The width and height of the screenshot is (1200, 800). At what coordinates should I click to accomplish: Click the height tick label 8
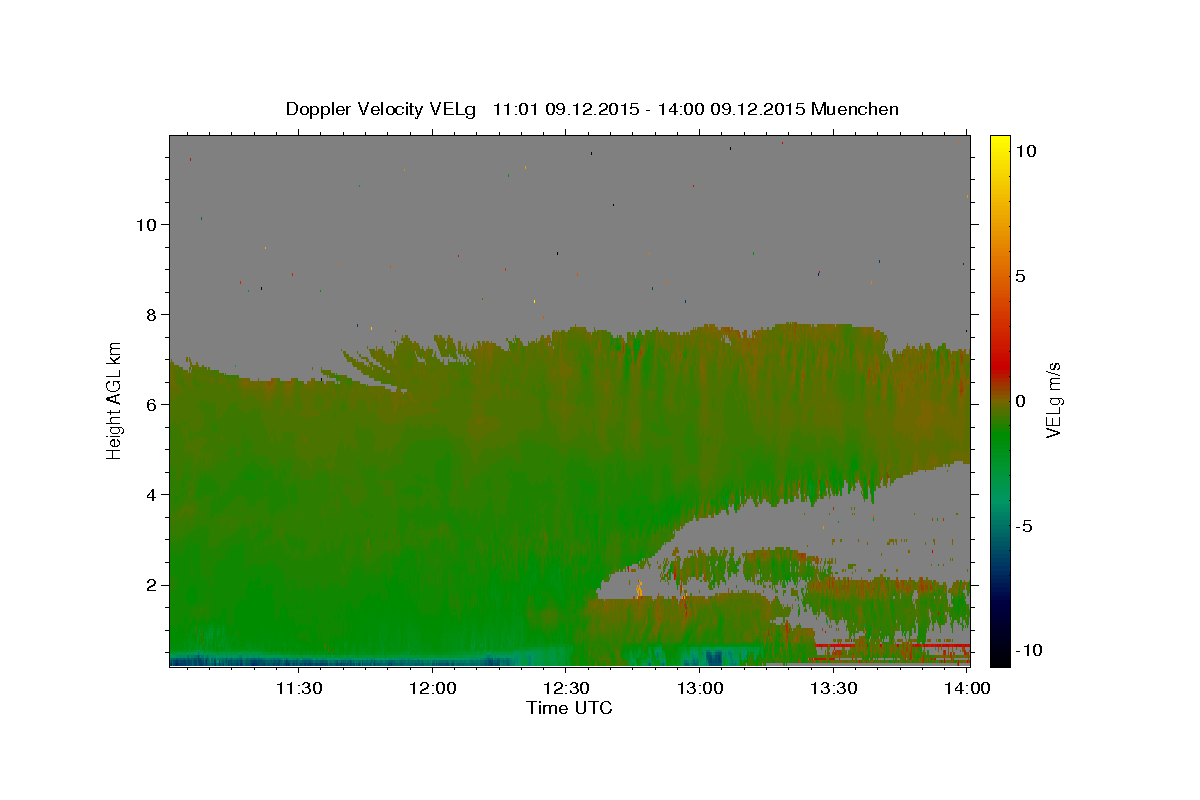(150, 314)
